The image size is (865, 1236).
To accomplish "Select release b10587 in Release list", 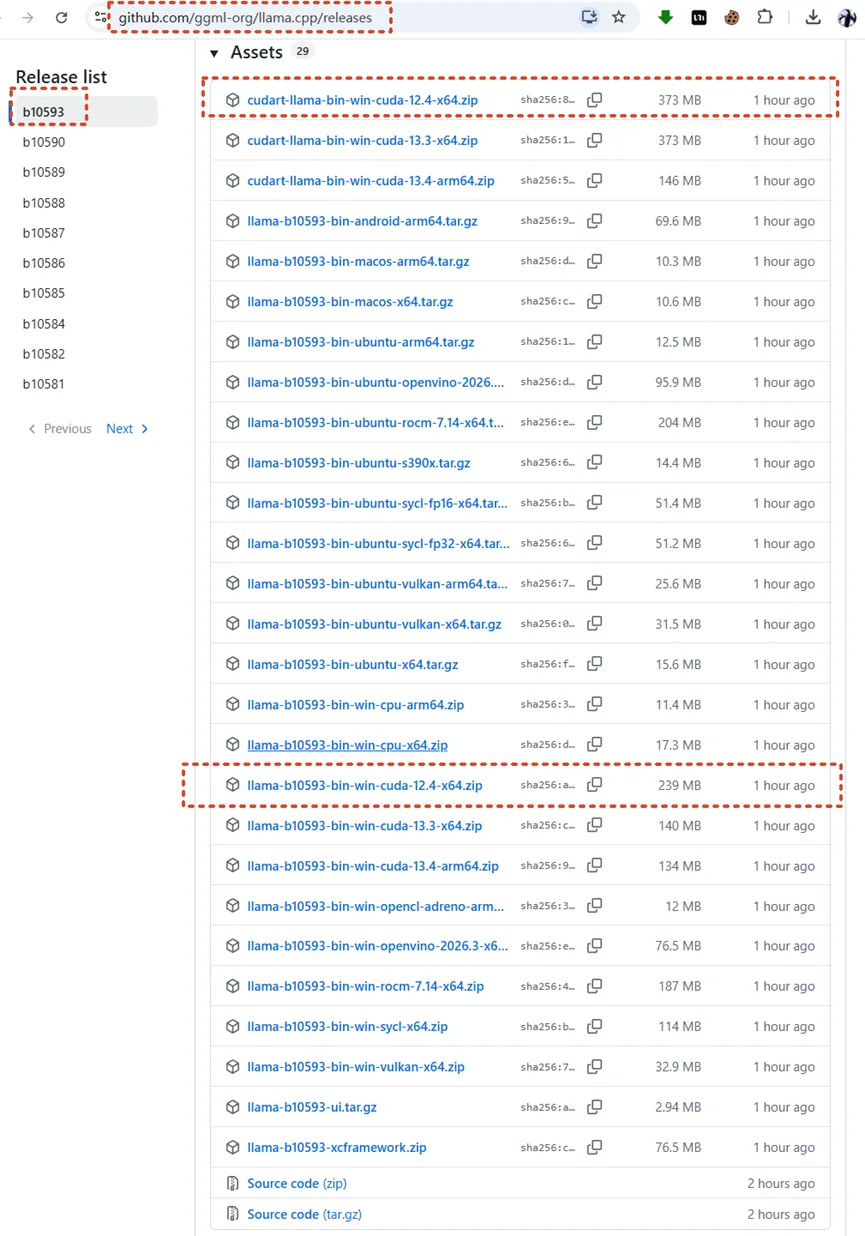I will 44,233.
